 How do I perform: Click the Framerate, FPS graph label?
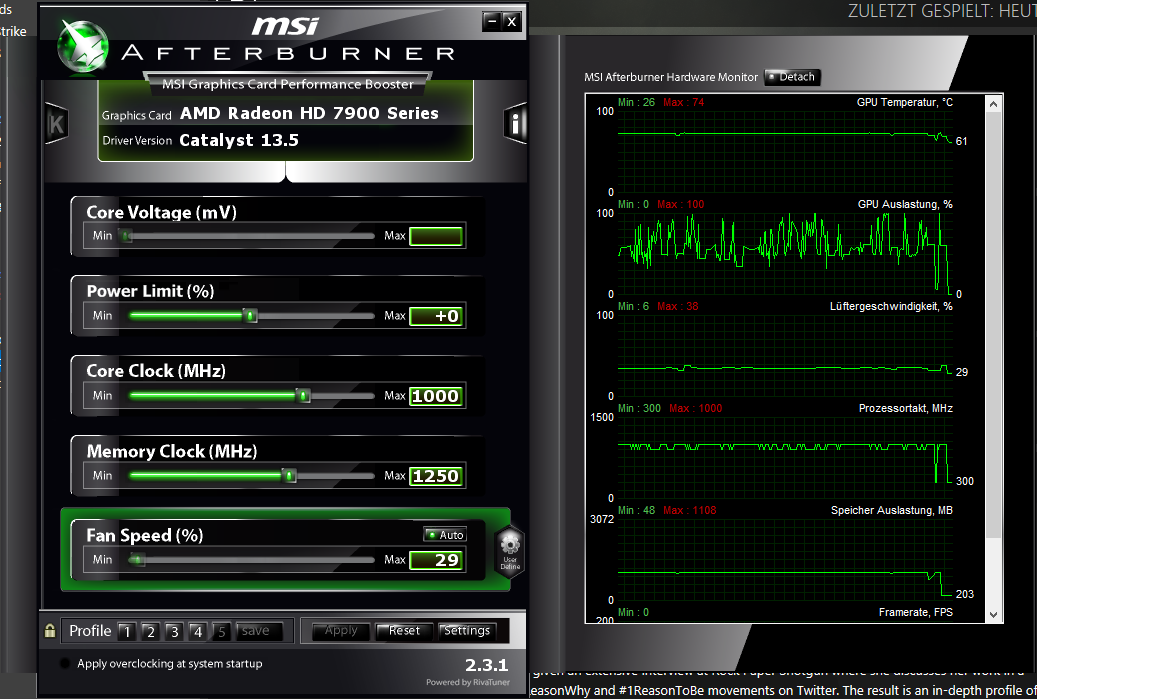915,612
